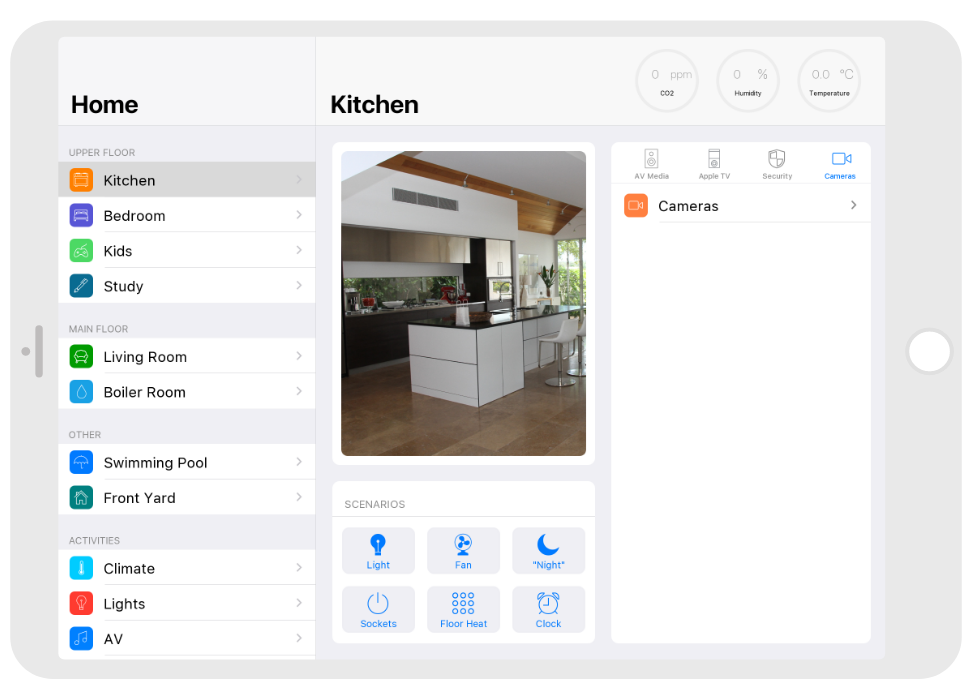
Task: Tap the orange Kitchen room icon
Action: (81, 180)
